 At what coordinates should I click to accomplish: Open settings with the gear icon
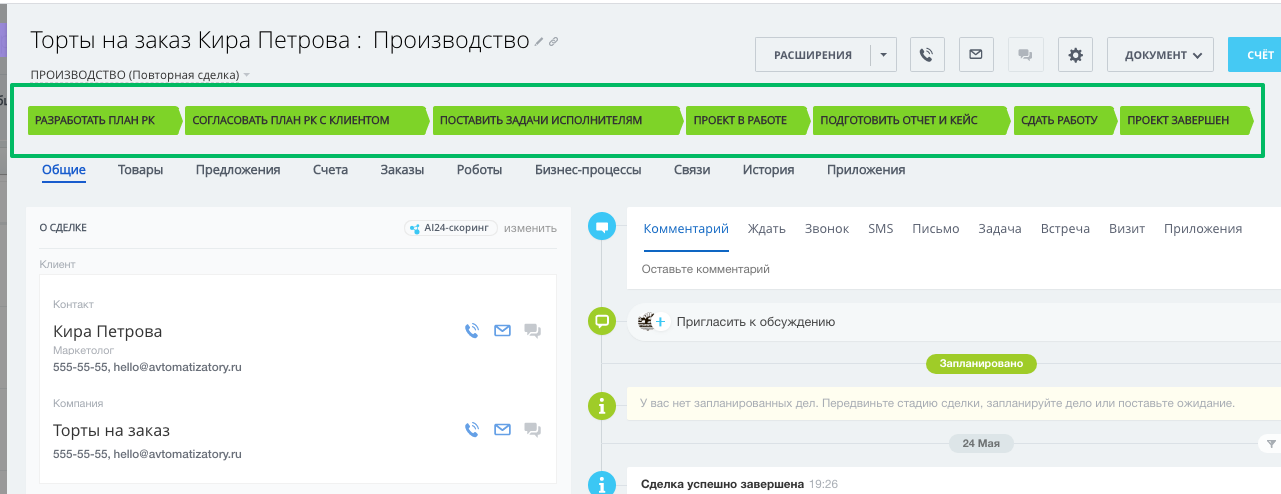[1076, 55]
